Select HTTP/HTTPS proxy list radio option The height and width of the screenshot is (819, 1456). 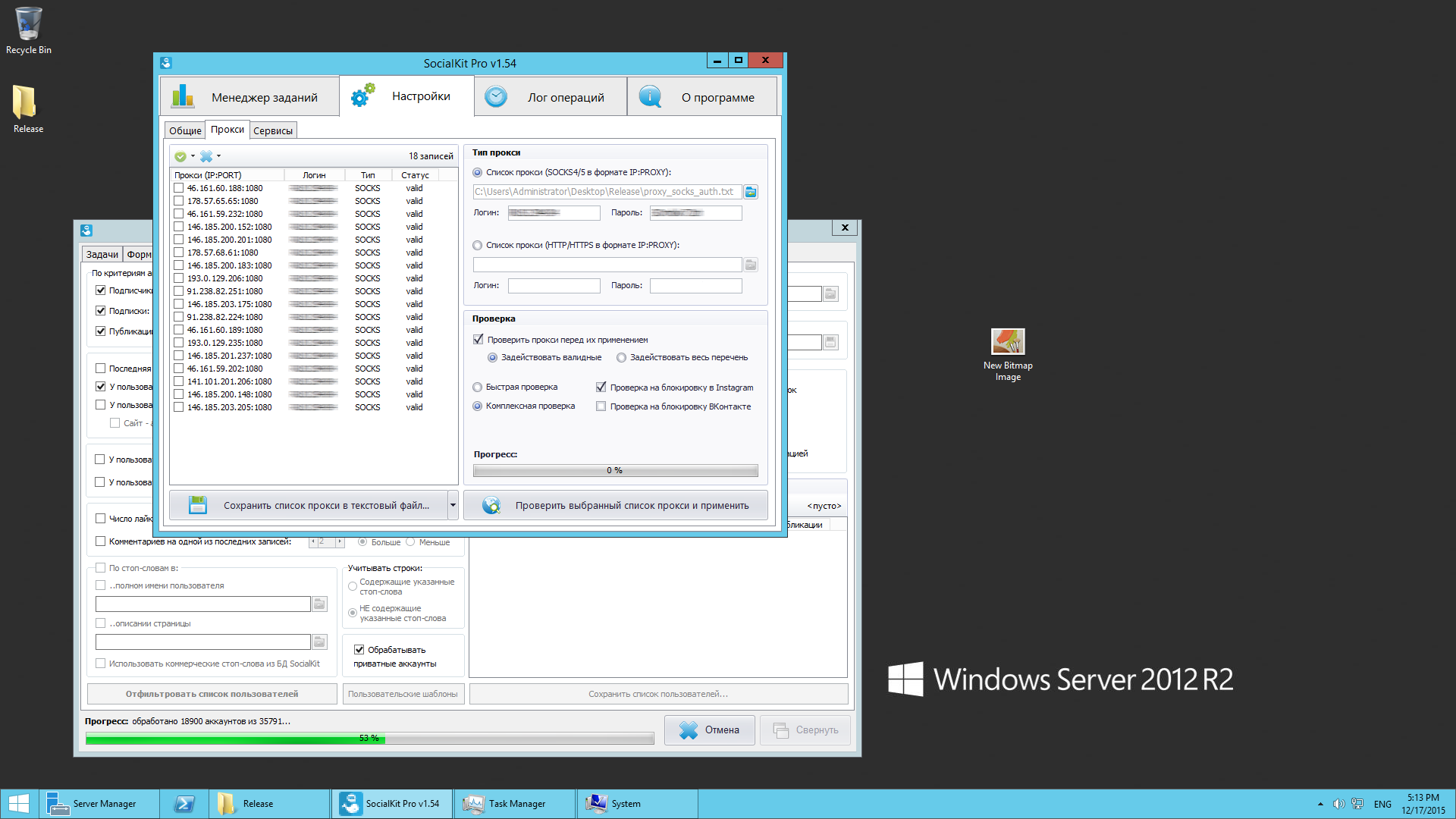point(478,245)
